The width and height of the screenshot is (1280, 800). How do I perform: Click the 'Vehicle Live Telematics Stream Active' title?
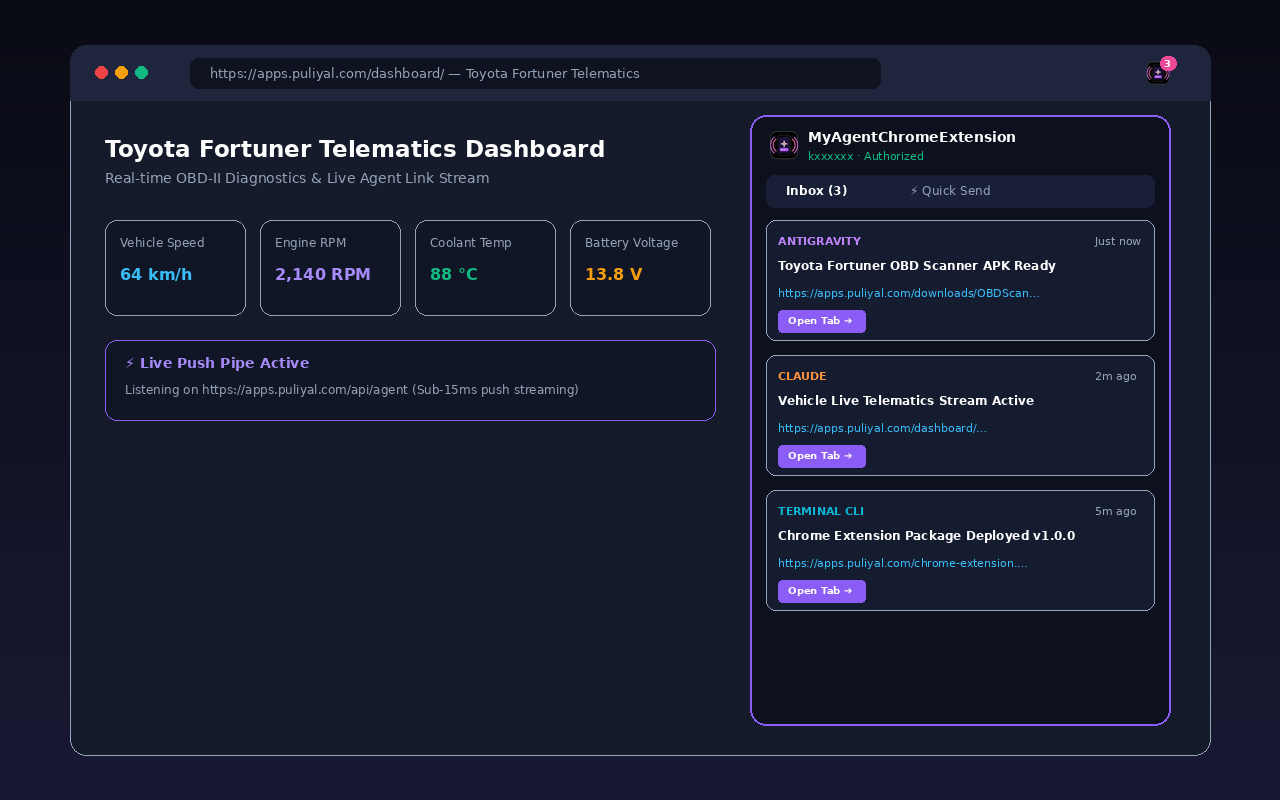coord(906,401)
